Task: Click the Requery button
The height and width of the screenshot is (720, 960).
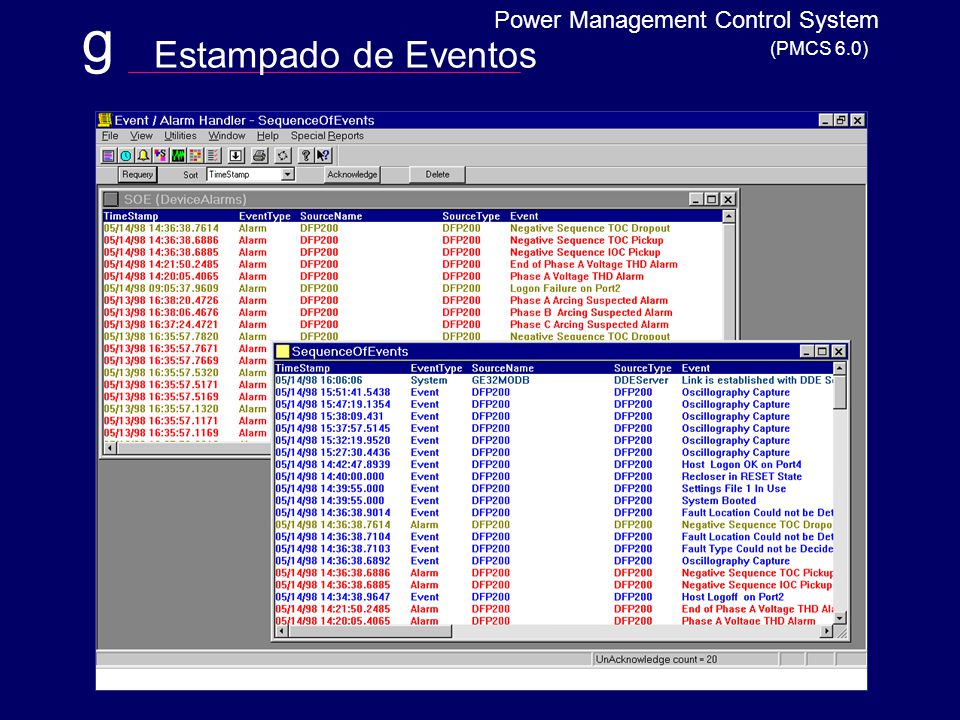Action: (x=137, y=174)
